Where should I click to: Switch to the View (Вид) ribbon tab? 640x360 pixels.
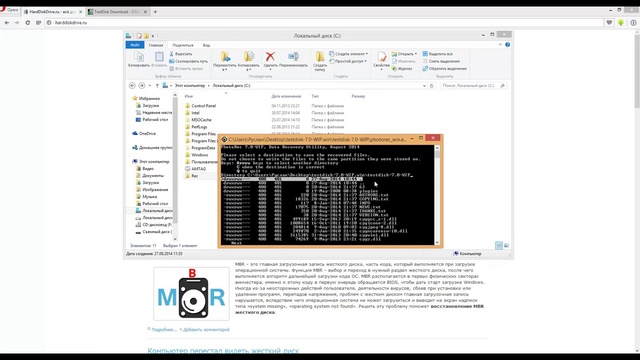pyautogui.click(x=206, y=45)
